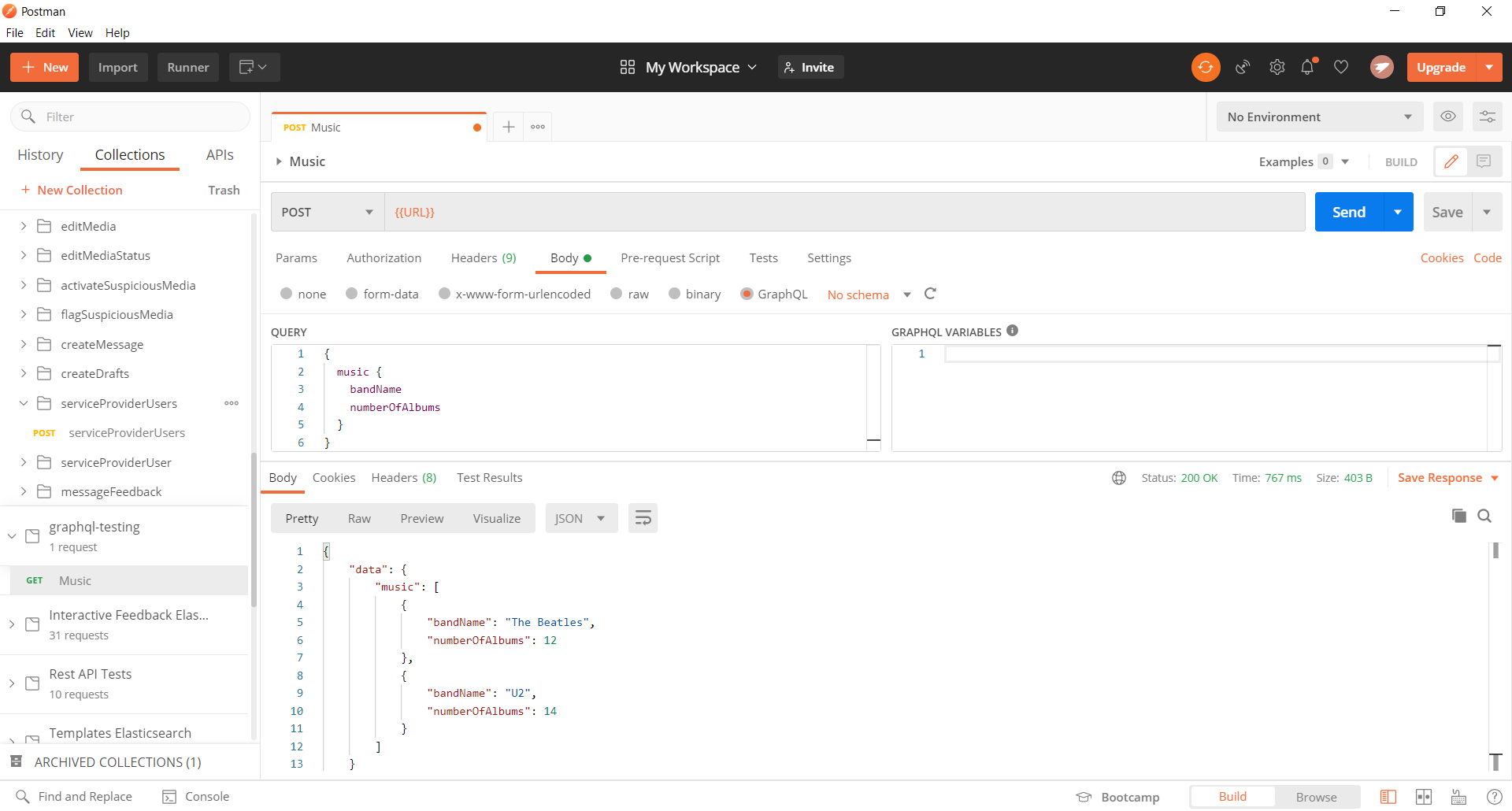Image resolution: width=1512 pixels, height=811 pixels.
Task: Select the GraphQL body type
Action: click(747, 294)
